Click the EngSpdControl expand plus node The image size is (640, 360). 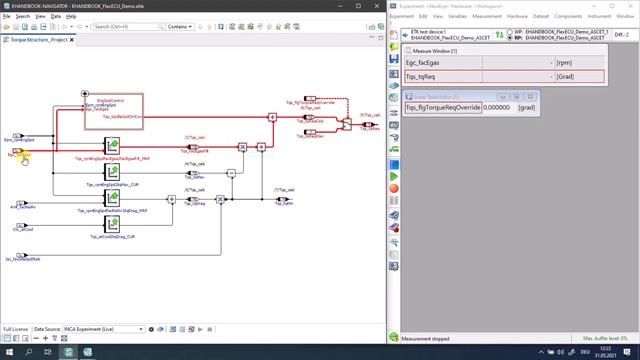84,93
